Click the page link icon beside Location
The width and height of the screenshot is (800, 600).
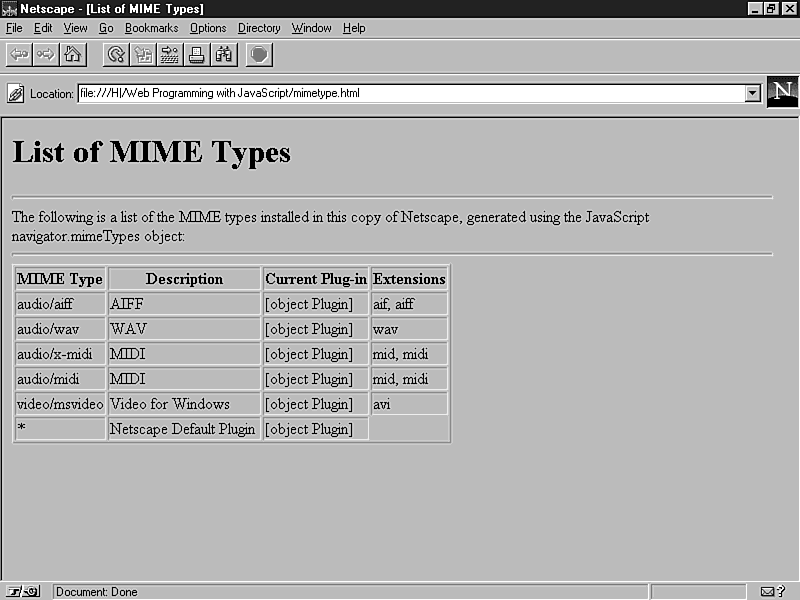(x=15, y=93)
